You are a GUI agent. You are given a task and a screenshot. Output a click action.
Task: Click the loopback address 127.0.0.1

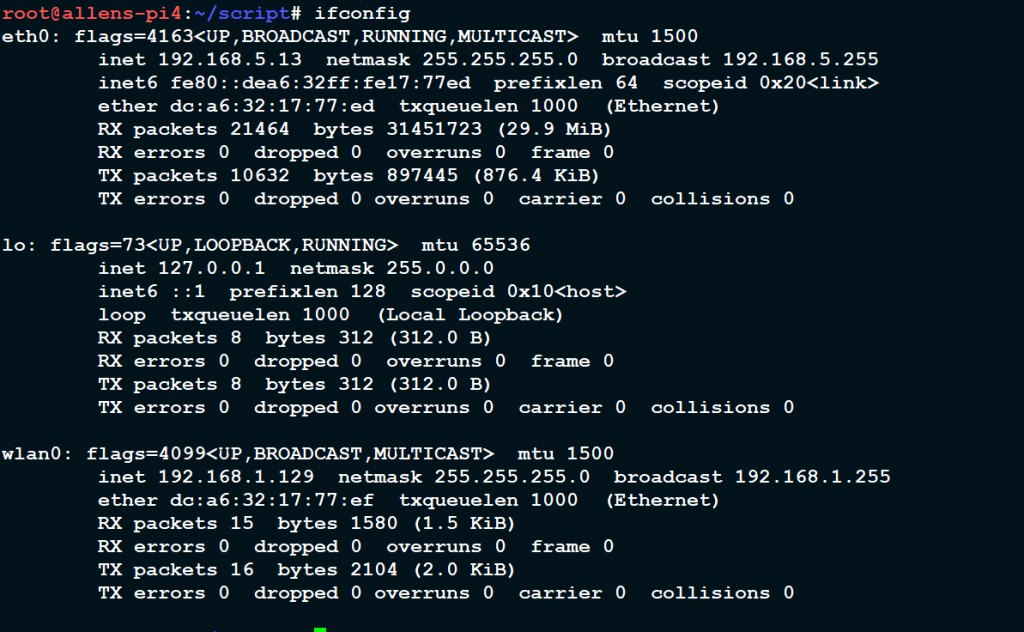tap(212, 268)
